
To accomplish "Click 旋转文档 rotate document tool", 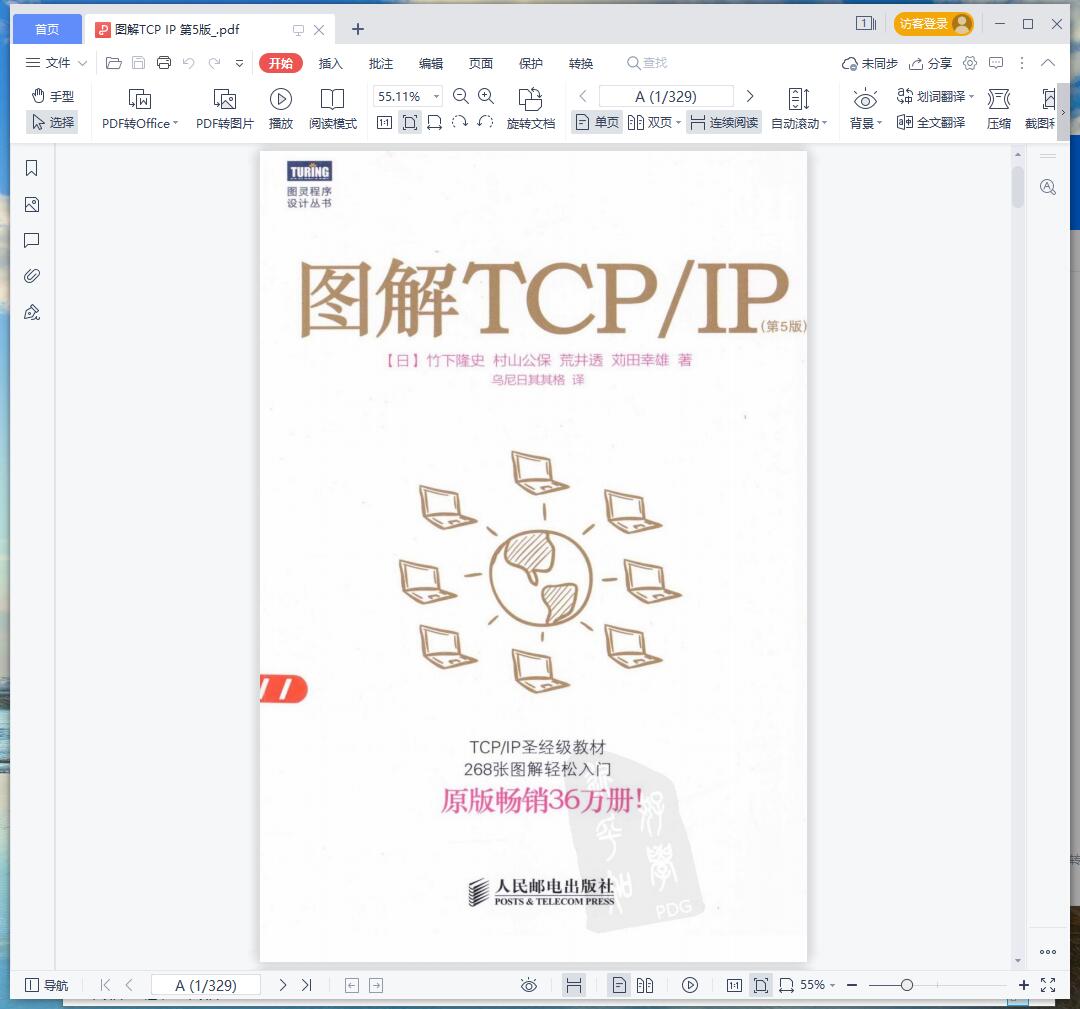I will (x=530, y=110).
